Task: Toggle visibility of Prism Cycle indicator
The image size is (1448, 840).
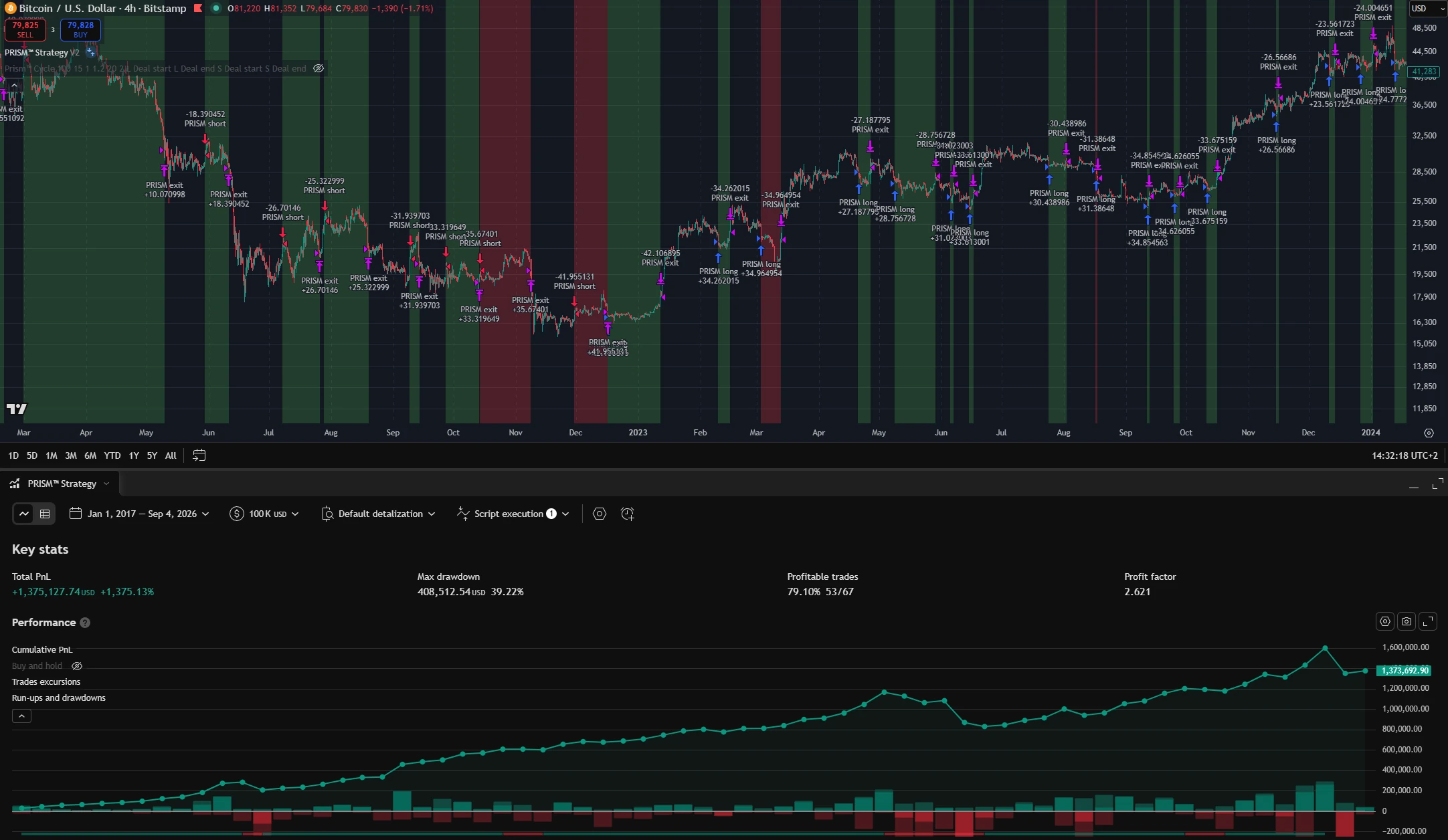Action: (319, 68)
